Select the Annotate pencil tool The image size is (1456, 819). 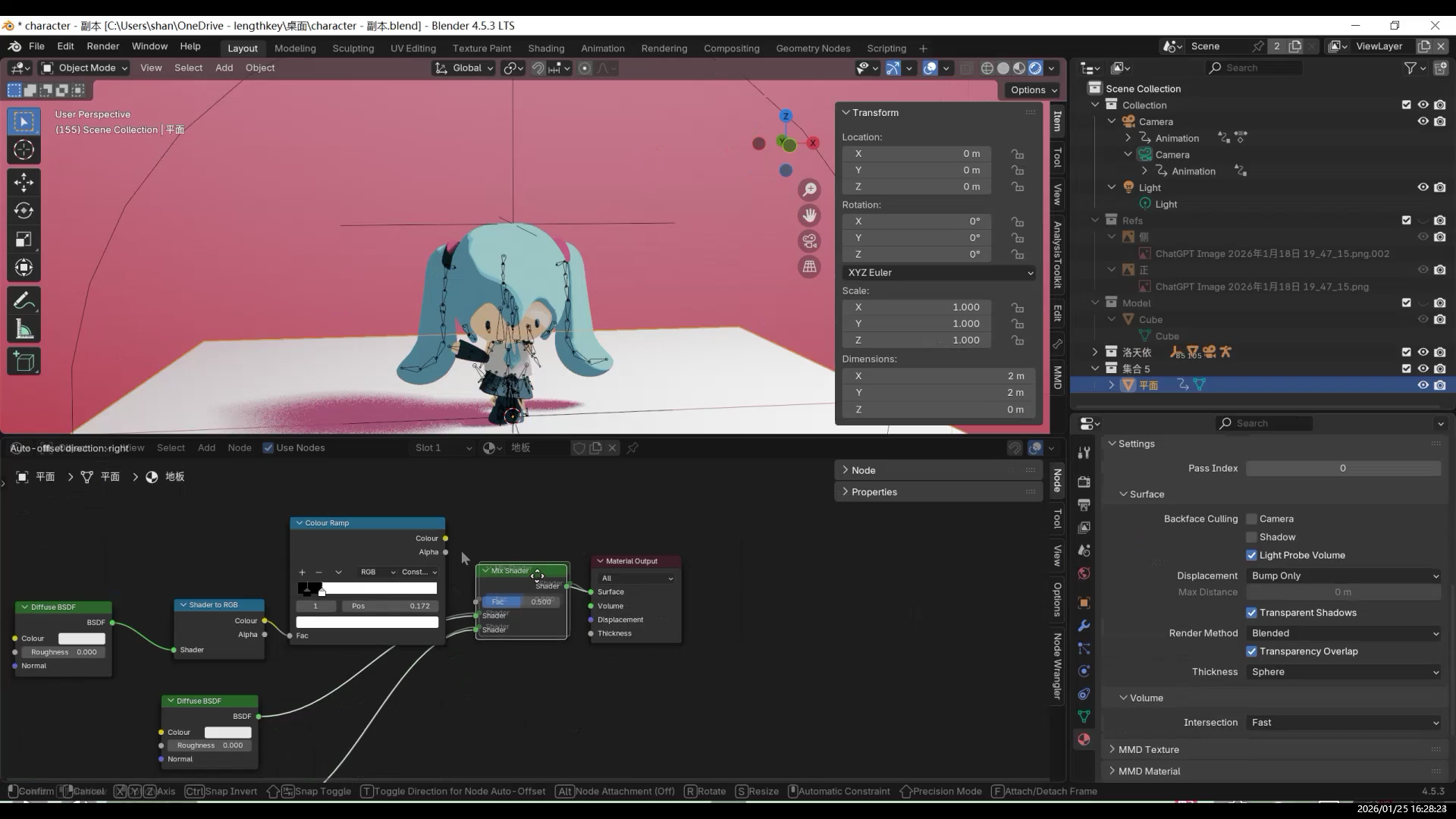24,301
